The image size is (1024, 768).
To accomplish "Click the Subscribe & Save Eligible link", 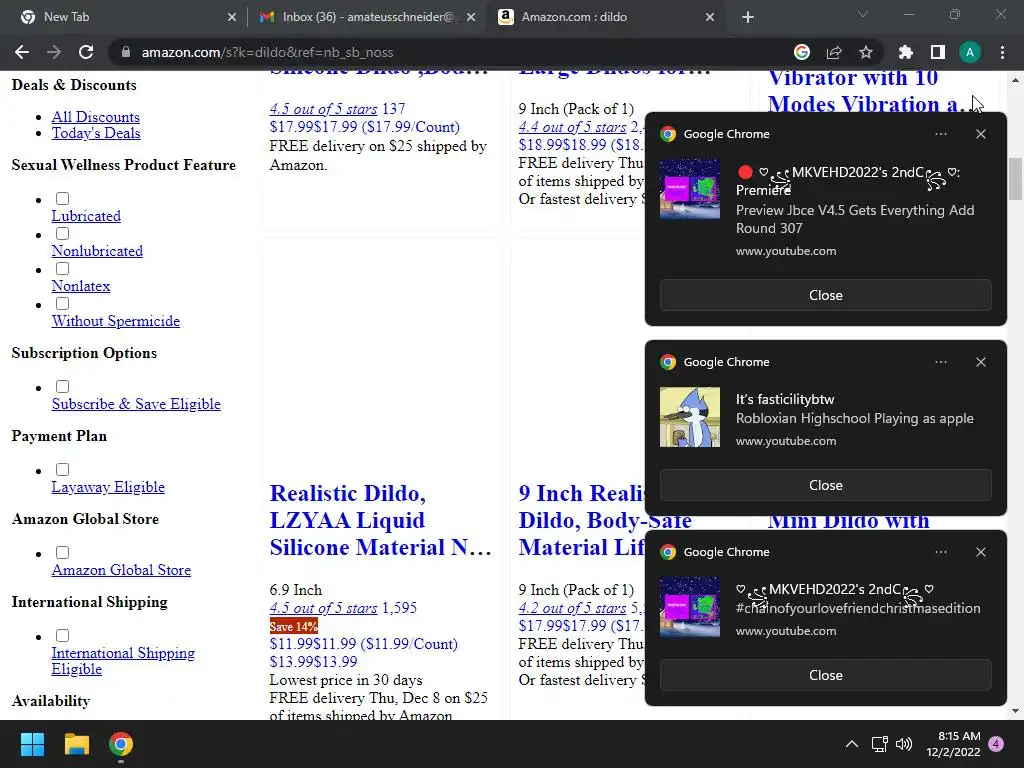I will pyautogui.click(x=136, y=404).
